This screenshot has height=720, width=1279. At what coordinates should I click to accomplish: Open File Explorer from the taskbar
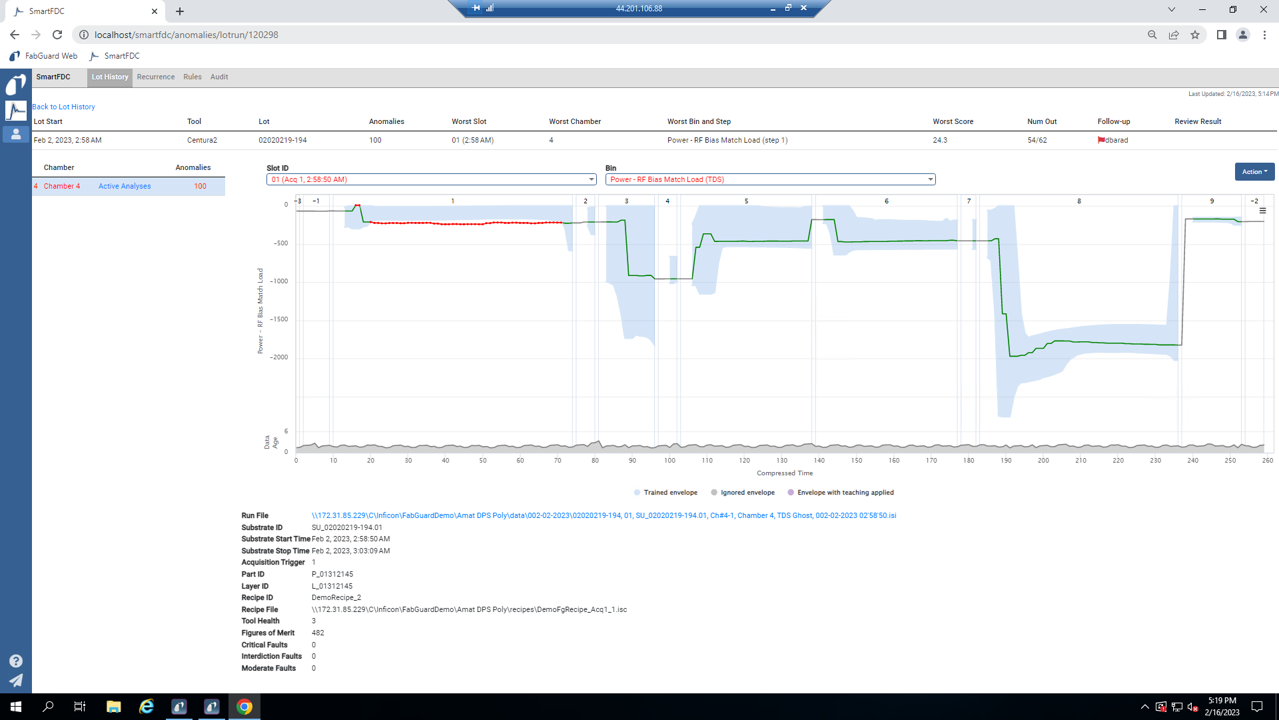coord(114,706)
